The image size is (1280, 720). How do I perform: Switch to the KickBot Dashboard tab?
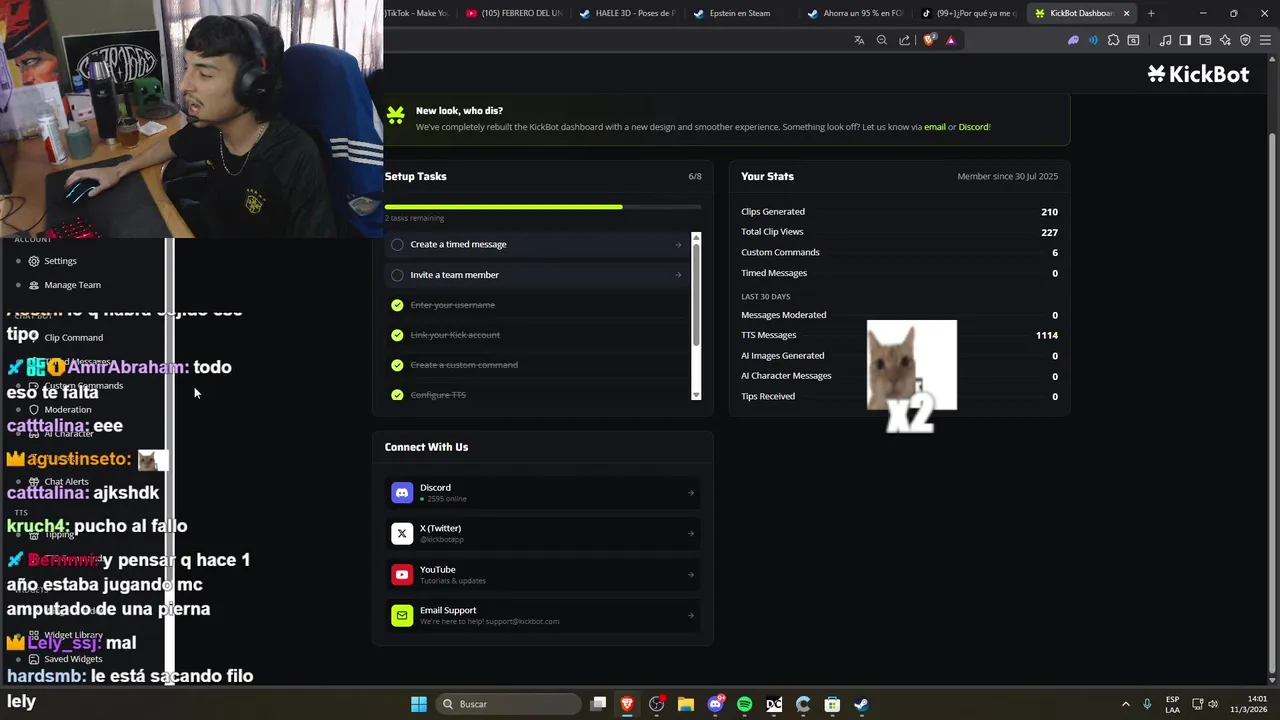tap(1082, 13)
